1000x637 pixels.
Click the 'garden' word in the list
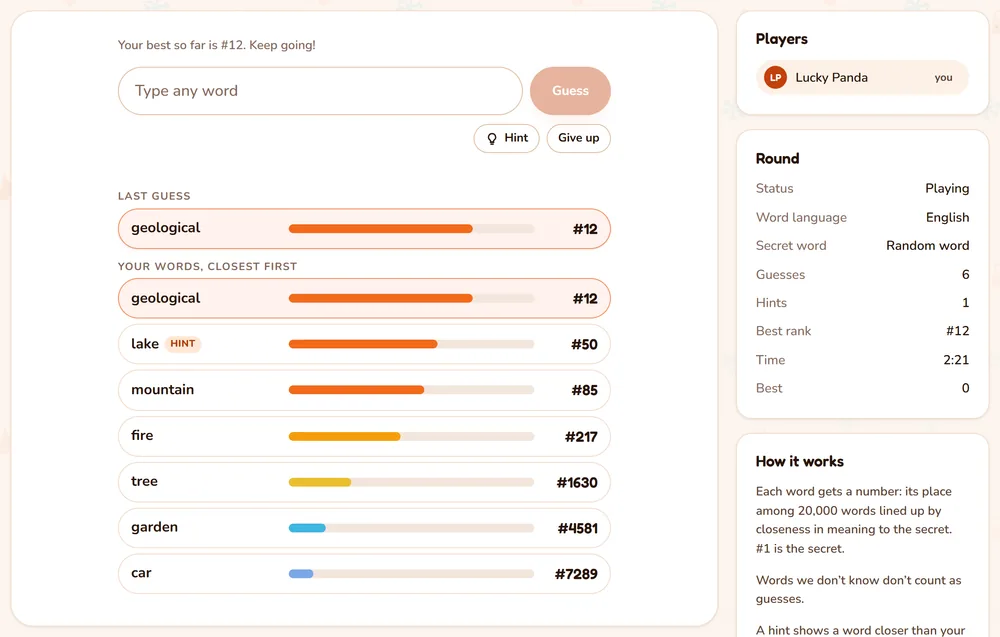tap(154, 527)
